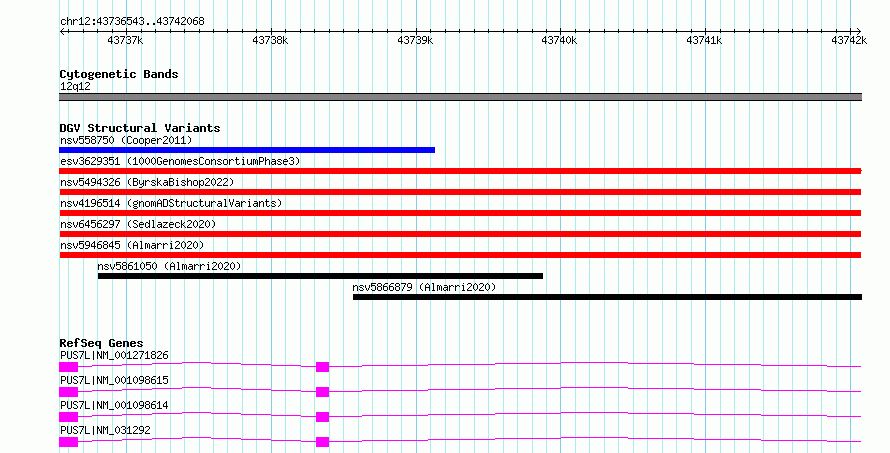Select the nsv558750 (Cooper2011) label
This screenshot has width=890, height=453.
126,140
